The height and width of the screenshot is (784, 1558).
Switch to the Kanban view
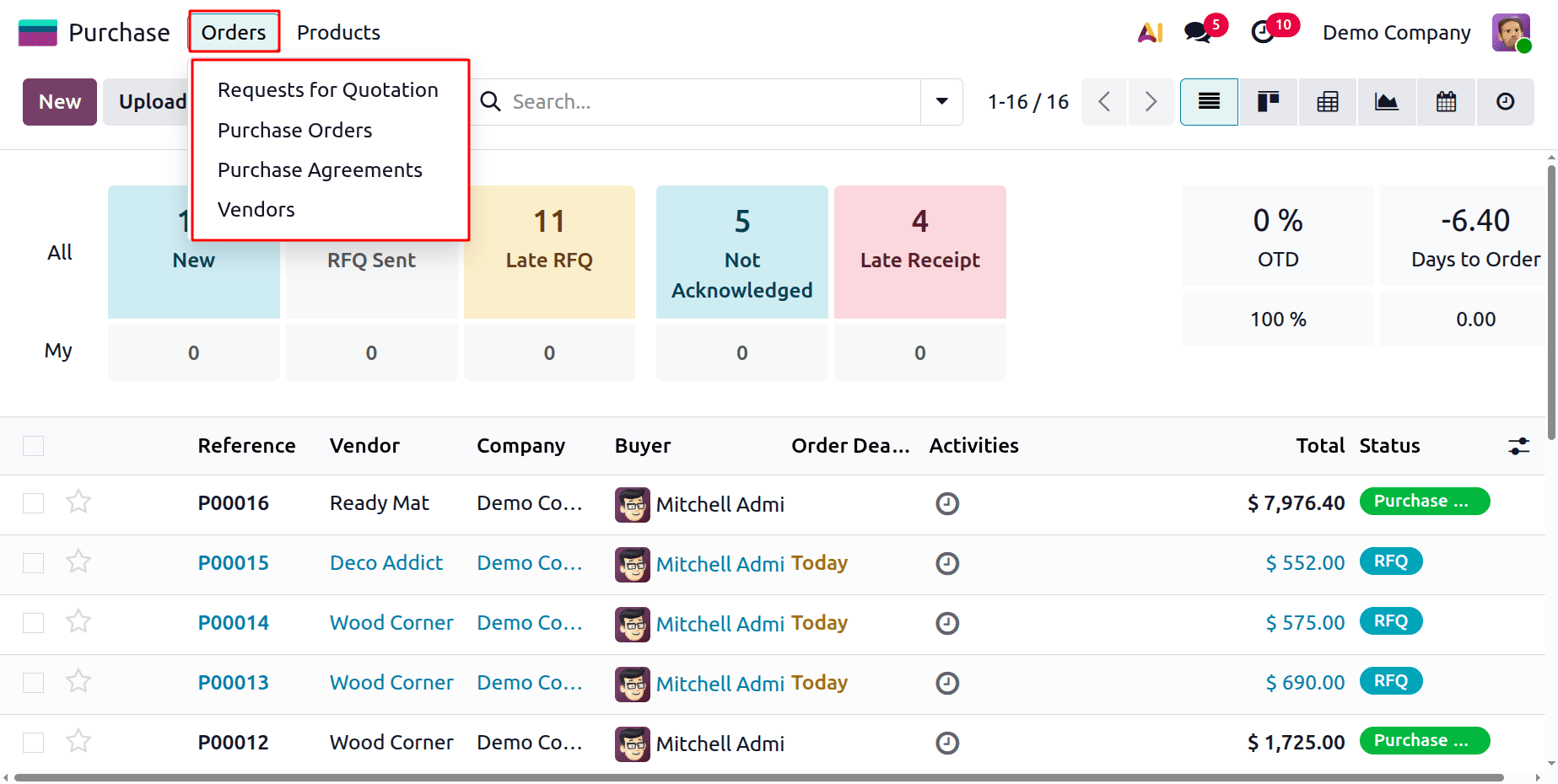(1267, 101)
